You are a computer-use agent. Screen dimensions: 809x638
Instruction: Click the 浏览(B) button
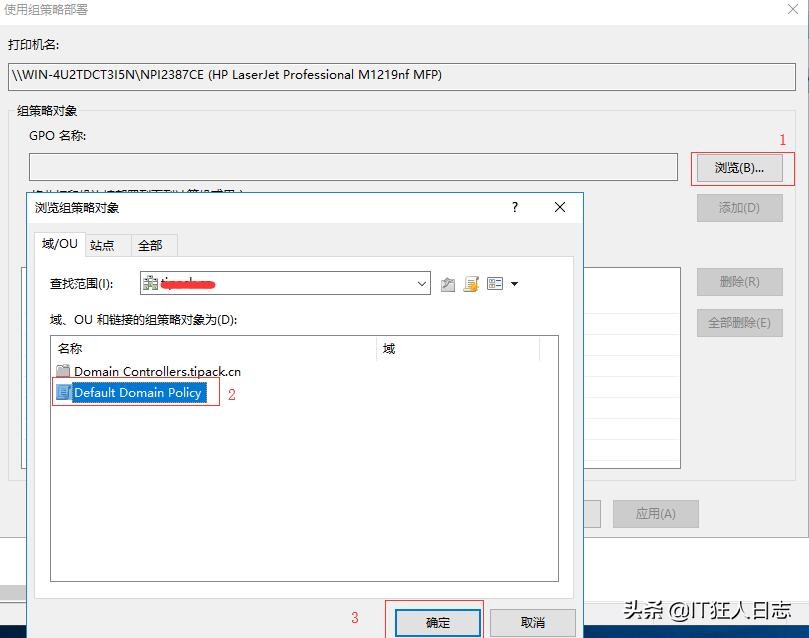tap(740, 168)
